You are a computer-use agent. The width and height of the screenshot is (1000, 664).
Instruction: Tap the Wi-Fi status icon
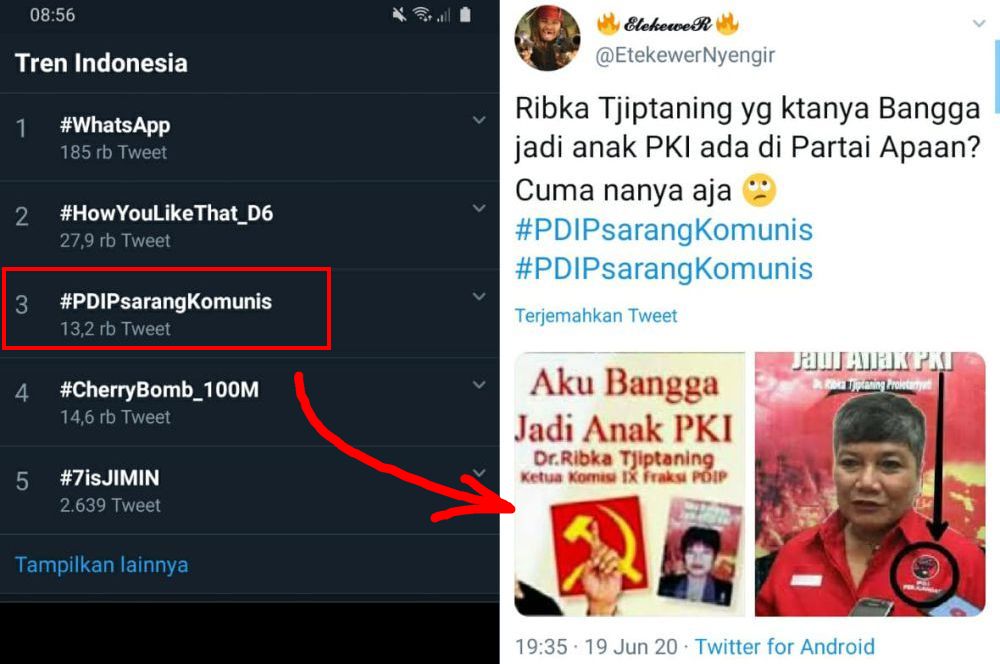click(421, 15)
